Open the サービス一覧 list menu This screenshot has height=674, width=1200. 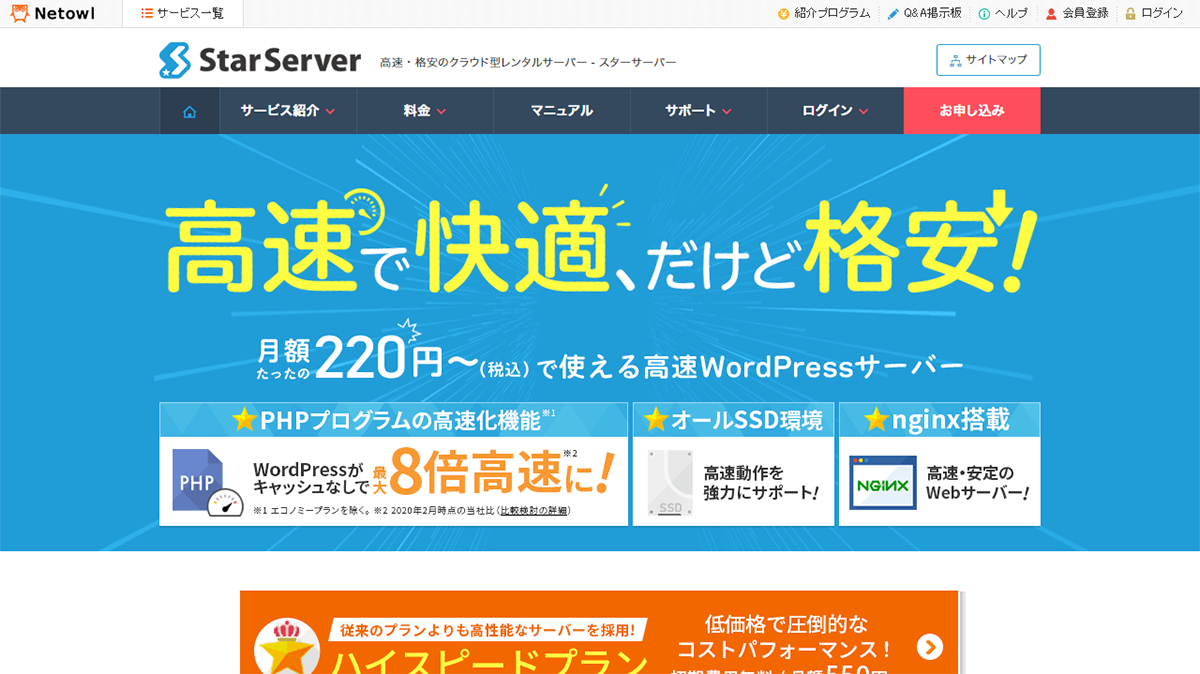point(182,14)
